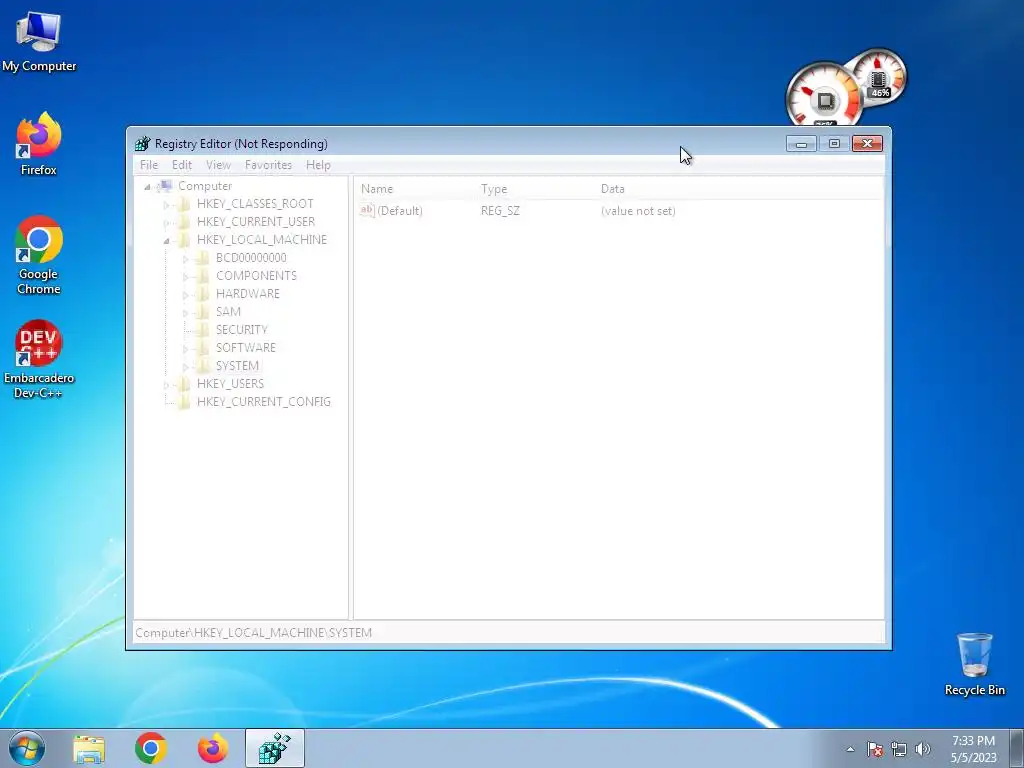Viewport: 1024px width, 768px height.
Task: Open the Favorites menu
Action: 268,165
